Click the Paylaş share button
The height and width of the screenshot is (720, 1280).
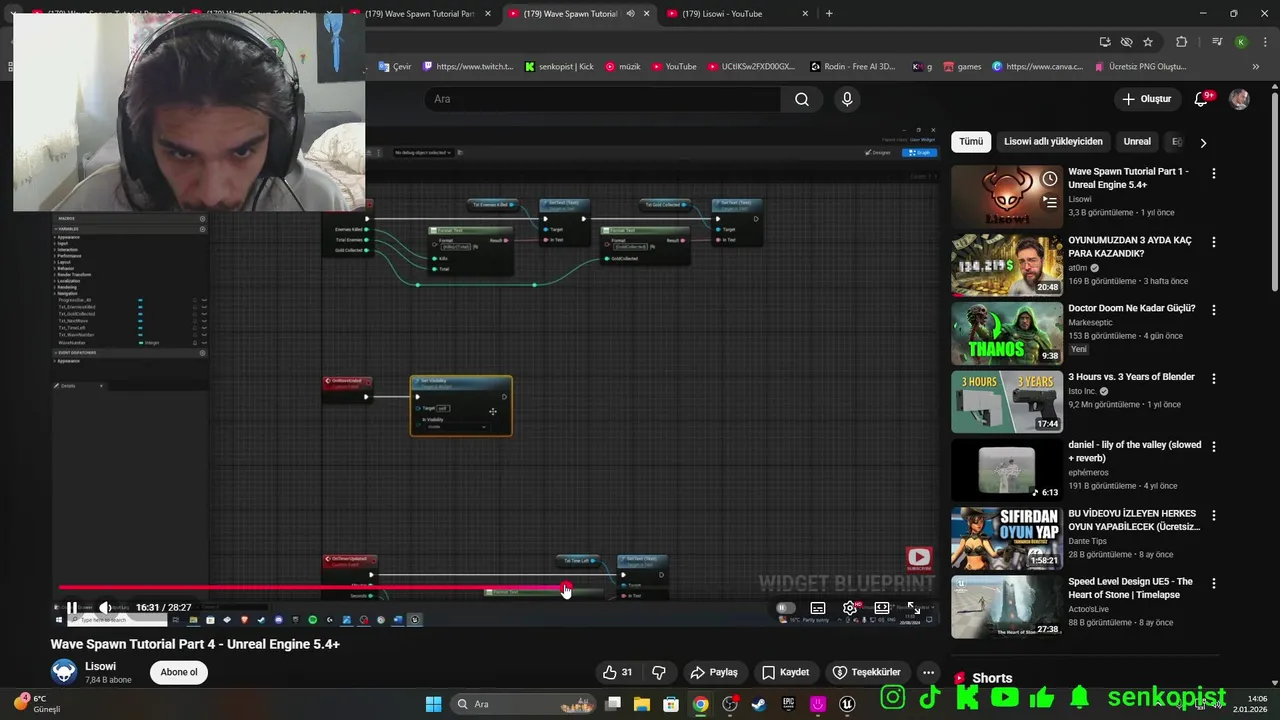coord(714,672)
